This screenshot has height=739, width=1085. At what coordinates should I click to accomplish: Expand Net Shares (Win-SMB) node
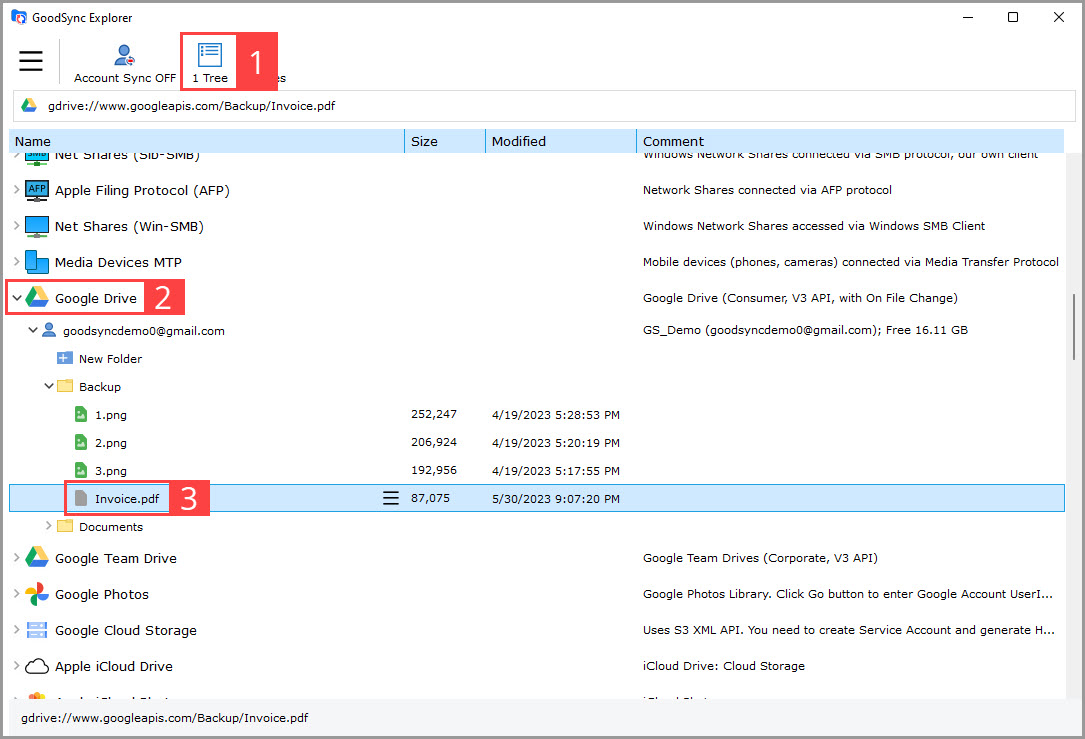(x=17, y=226)
